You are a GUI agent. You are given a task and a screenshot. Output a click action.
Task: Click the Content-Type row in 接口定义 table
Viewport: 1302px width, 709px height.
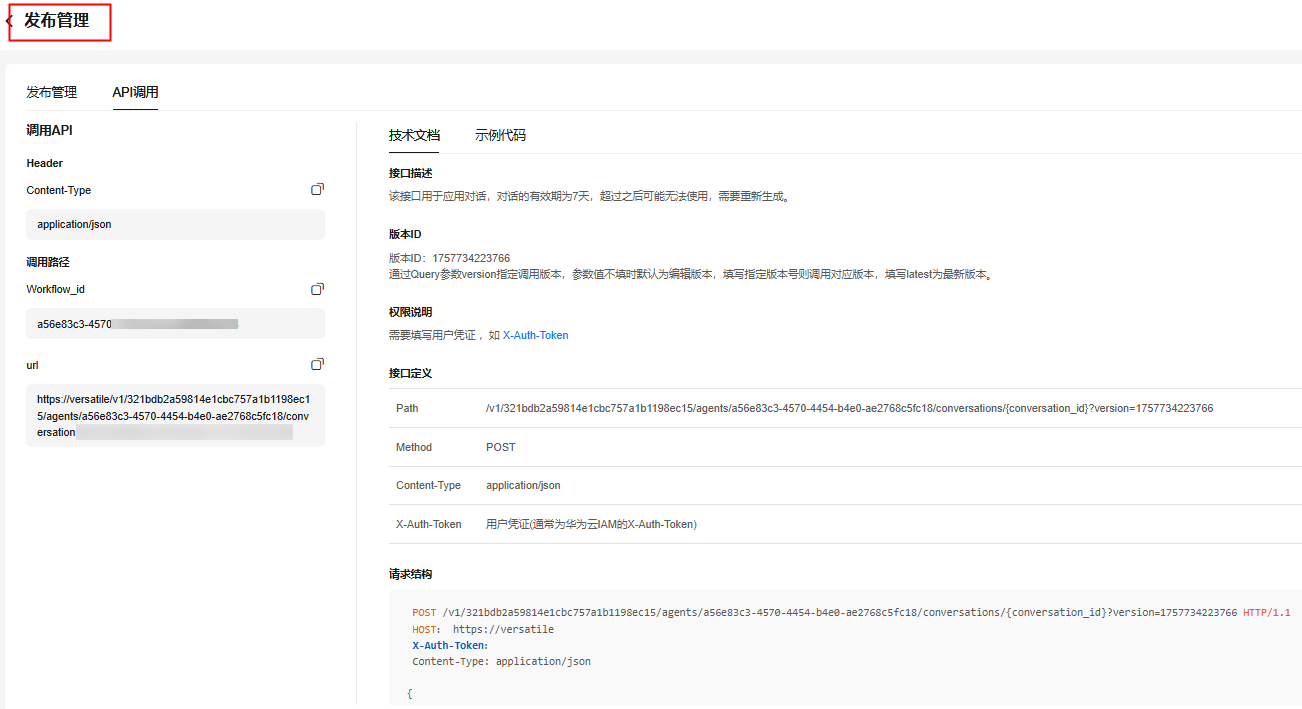point(523,485)
